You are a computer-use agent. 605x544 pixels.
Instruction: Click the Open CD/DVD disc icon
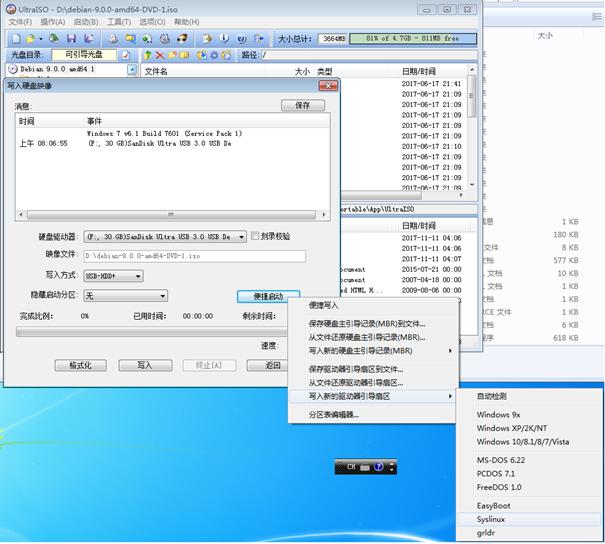[x=54, y=39]
